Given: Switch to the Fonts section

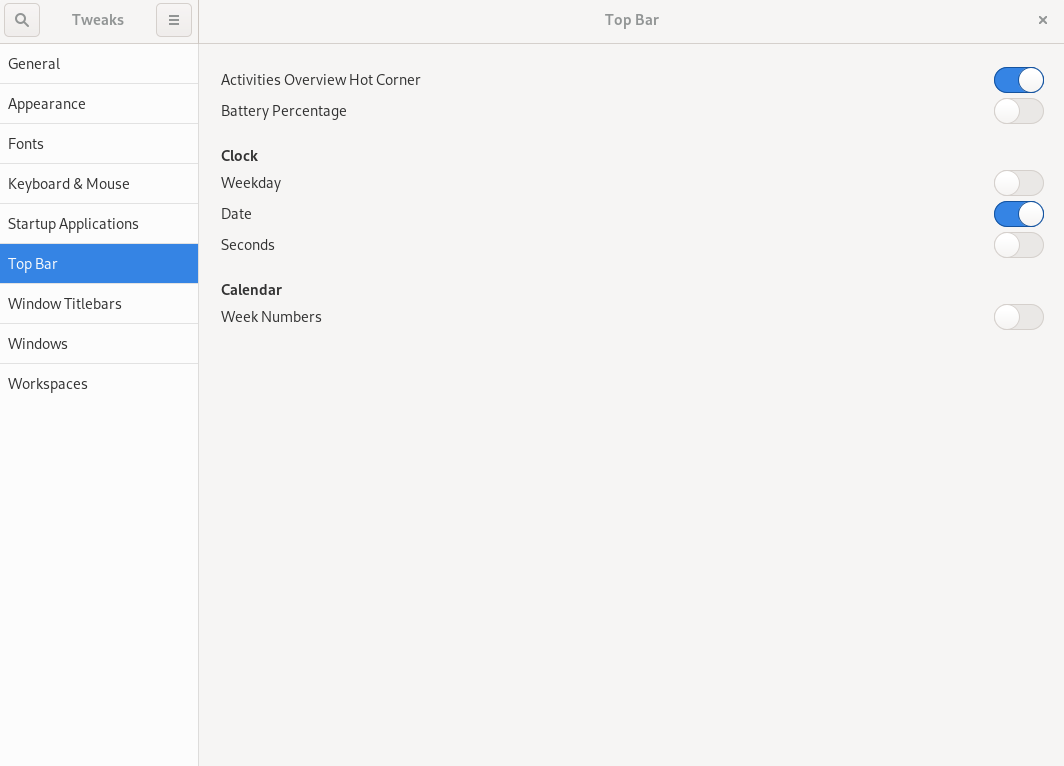Looking at the screenshot, I should [x=26, y=144].
